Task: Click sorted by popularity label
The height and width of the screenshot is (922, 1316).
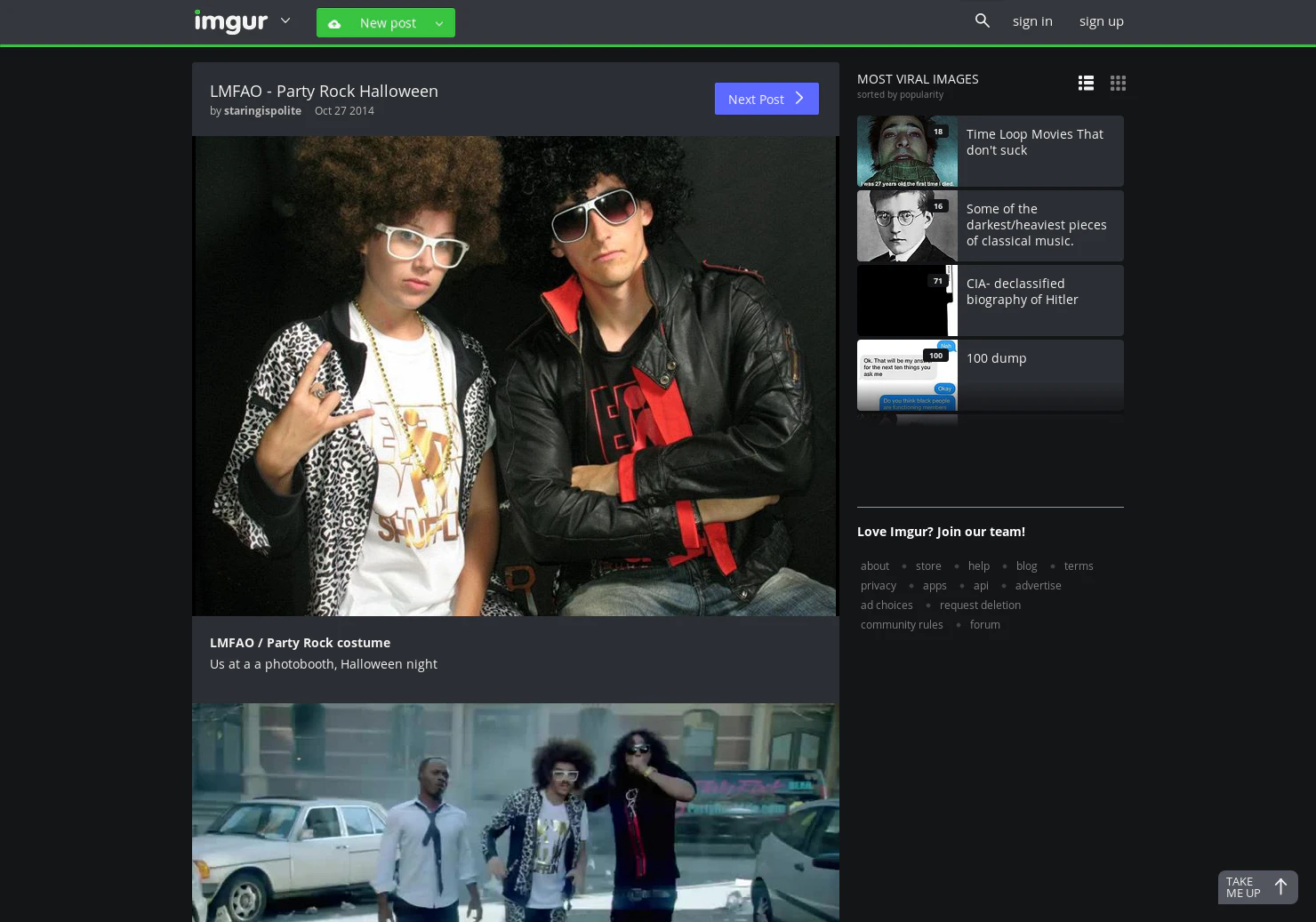Action: click(x=900, y=94)
